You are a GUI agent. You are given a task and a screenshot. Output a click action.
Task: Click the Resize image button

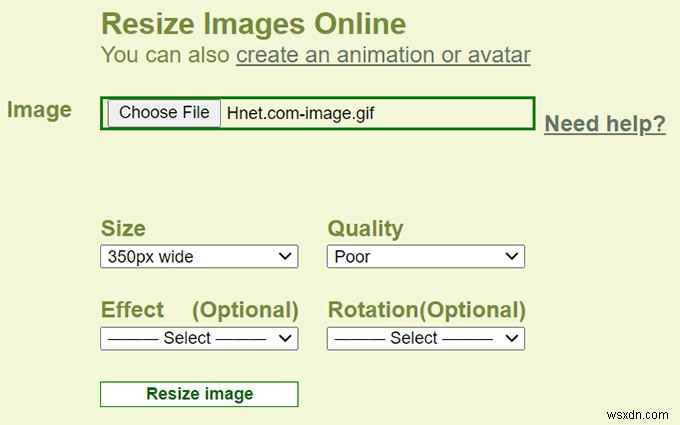[x=199, y=394]
